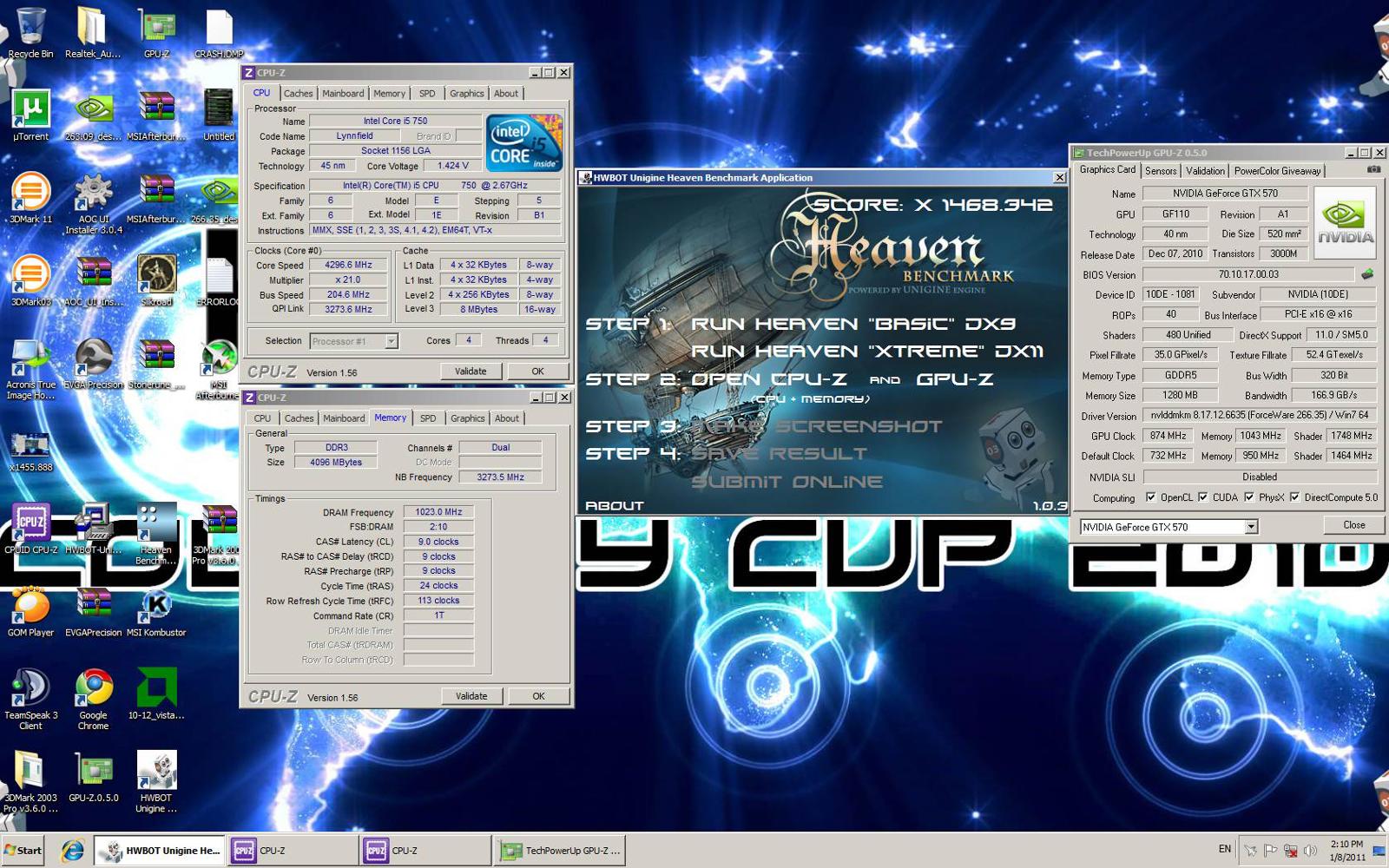
Task: Open 3DMark 2003 Pro v3.6.0 icon
Action: coord(30,781)
